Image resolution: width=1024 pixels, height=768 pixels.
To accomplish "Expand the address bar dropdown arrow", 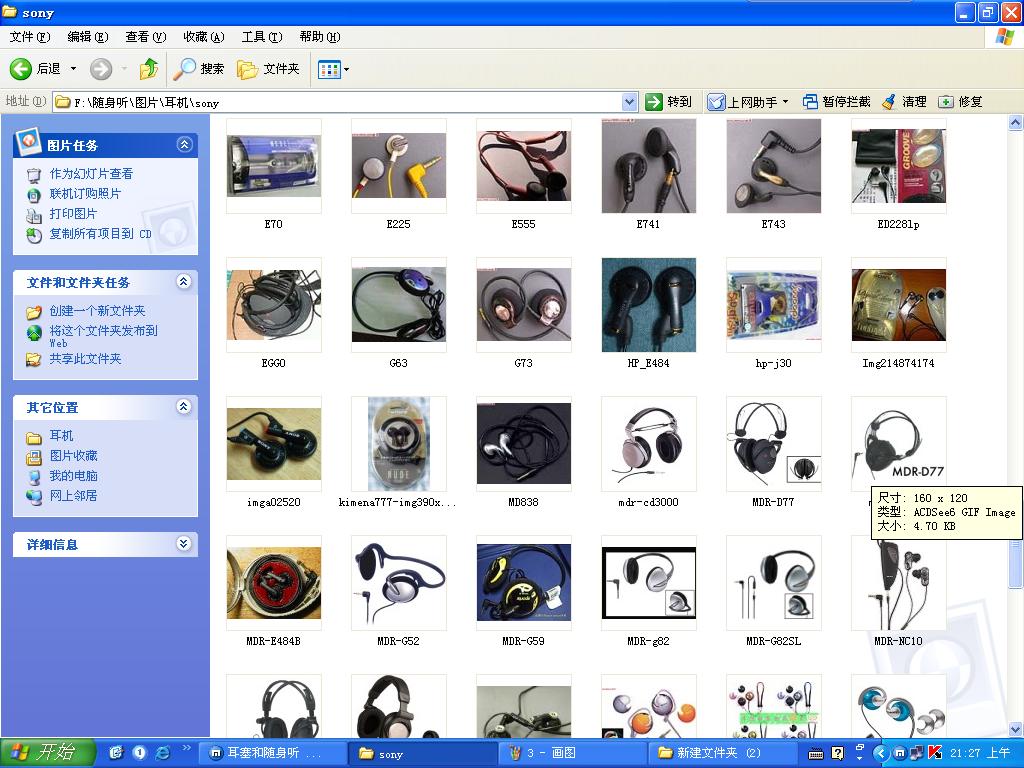I will tap(629, 102).
